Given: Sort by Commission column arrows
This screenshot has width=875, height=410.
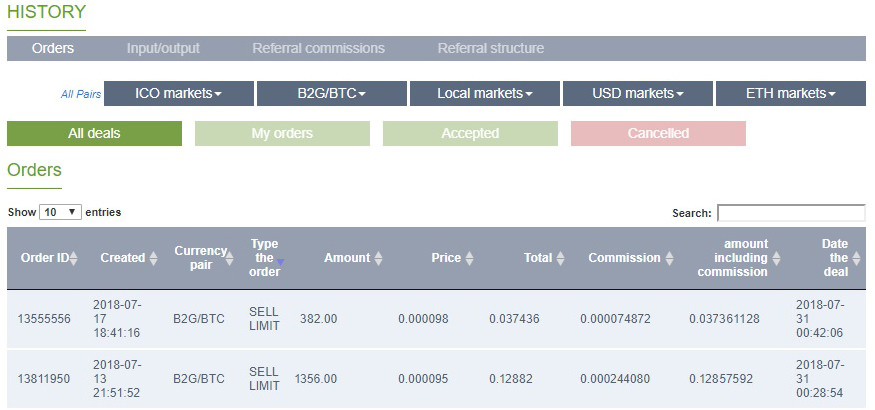Looking at the screenshot, I should 669,258.
